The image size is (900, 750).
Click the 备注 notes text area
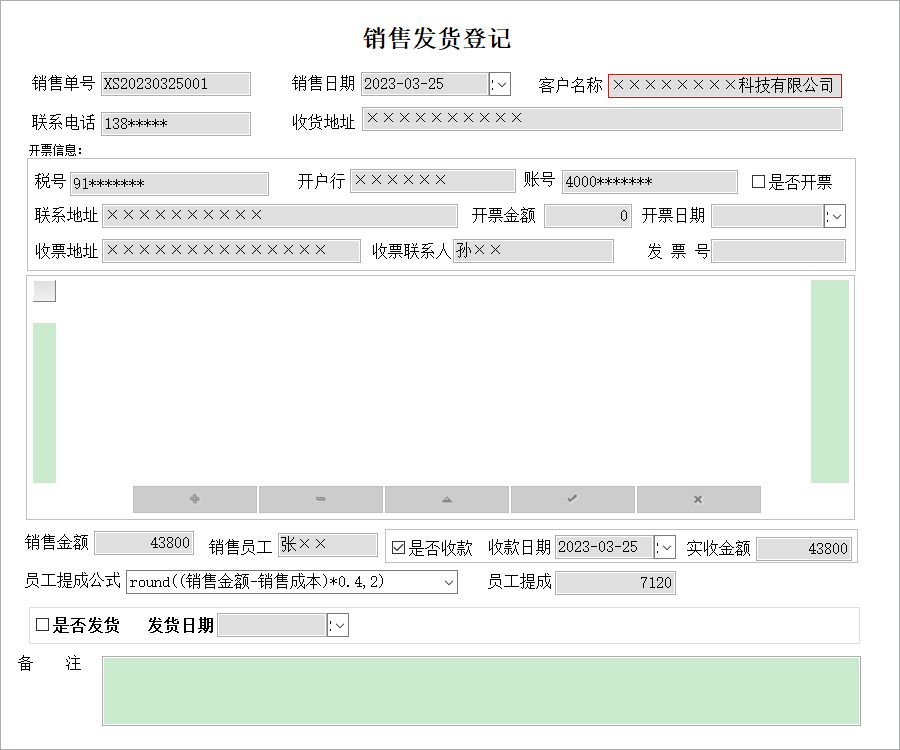click(481, 691)
